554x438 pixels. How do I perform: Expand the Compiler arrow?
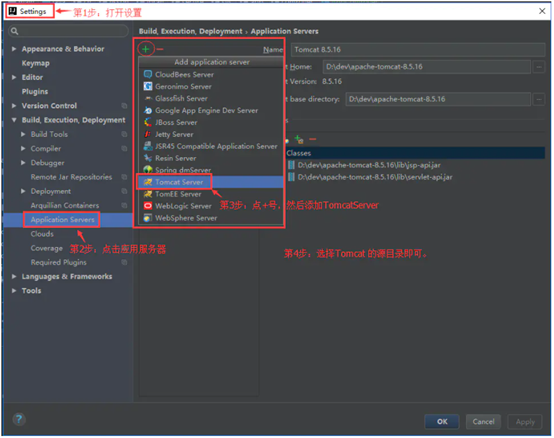tap(23, 148)
